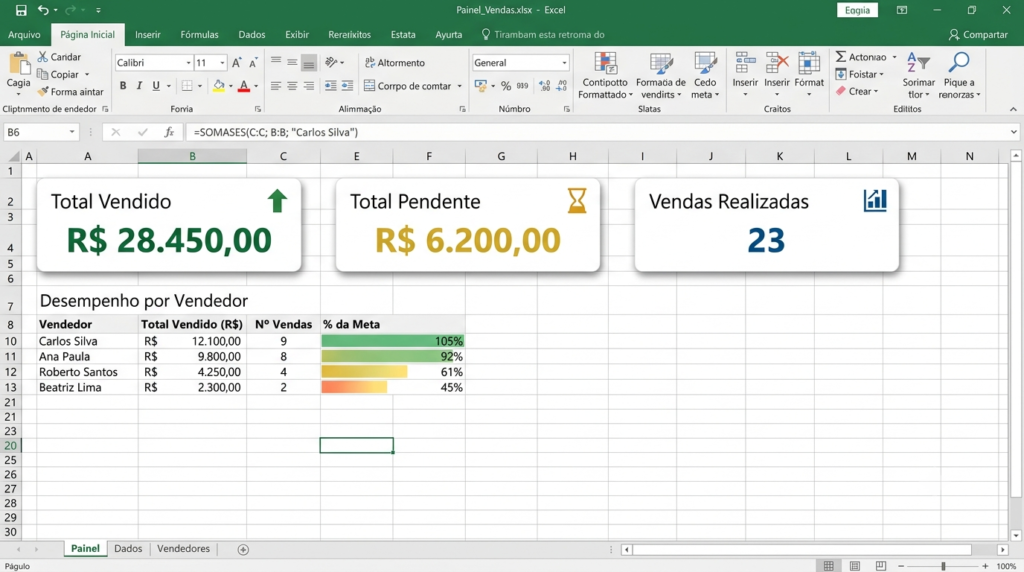Image resolution: width=1024 pixels, height=572 pixels.
Task: Move the zoom slider handle in the status bar
Action: pos(943,566)
